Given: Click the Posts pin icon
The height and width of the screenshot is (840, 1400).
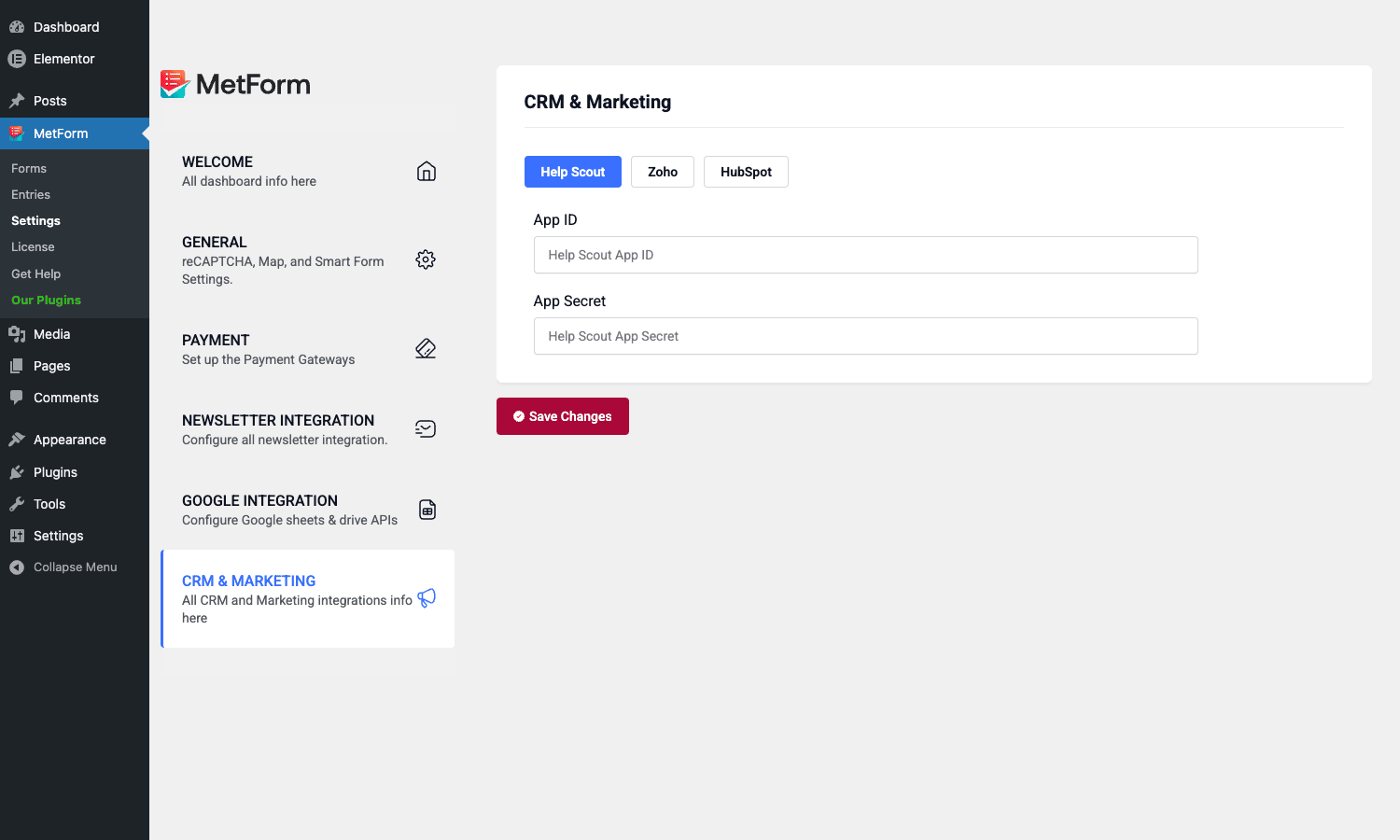Looking at the screenshot, I should coord(17,101).
